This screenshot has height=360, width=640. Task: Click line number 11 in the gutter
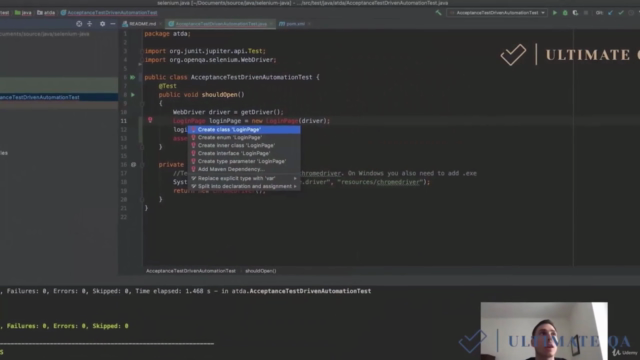(x=124, y=121)
